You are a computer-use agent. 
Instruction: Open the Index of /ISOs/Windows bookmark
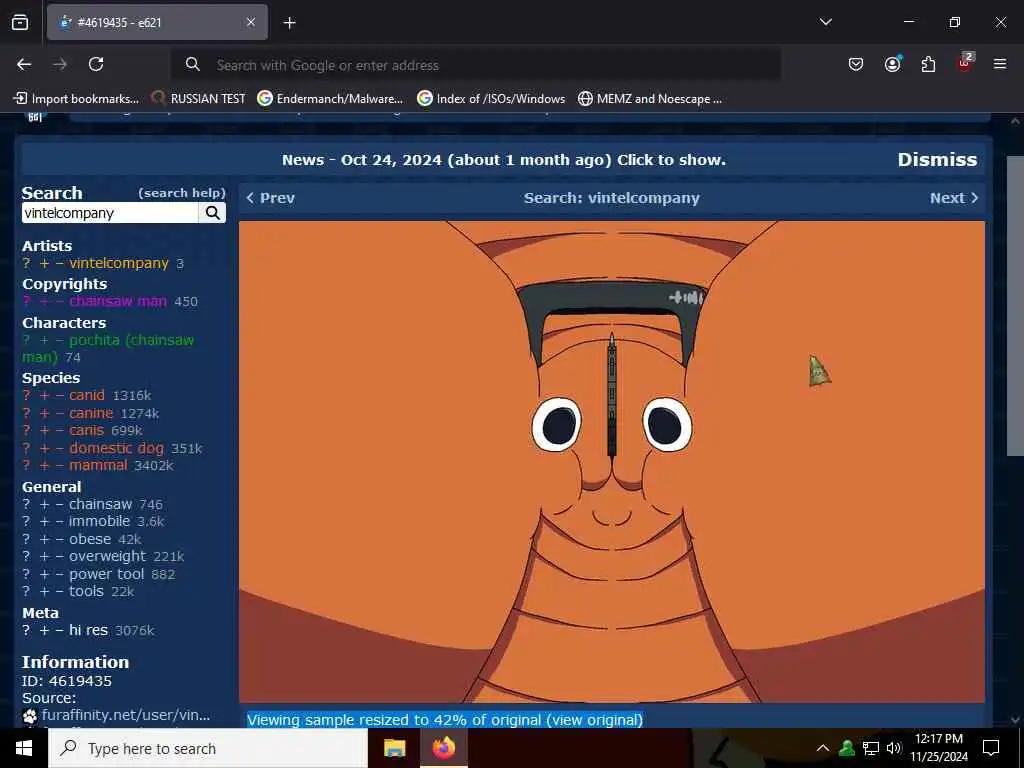coord(491,99)
